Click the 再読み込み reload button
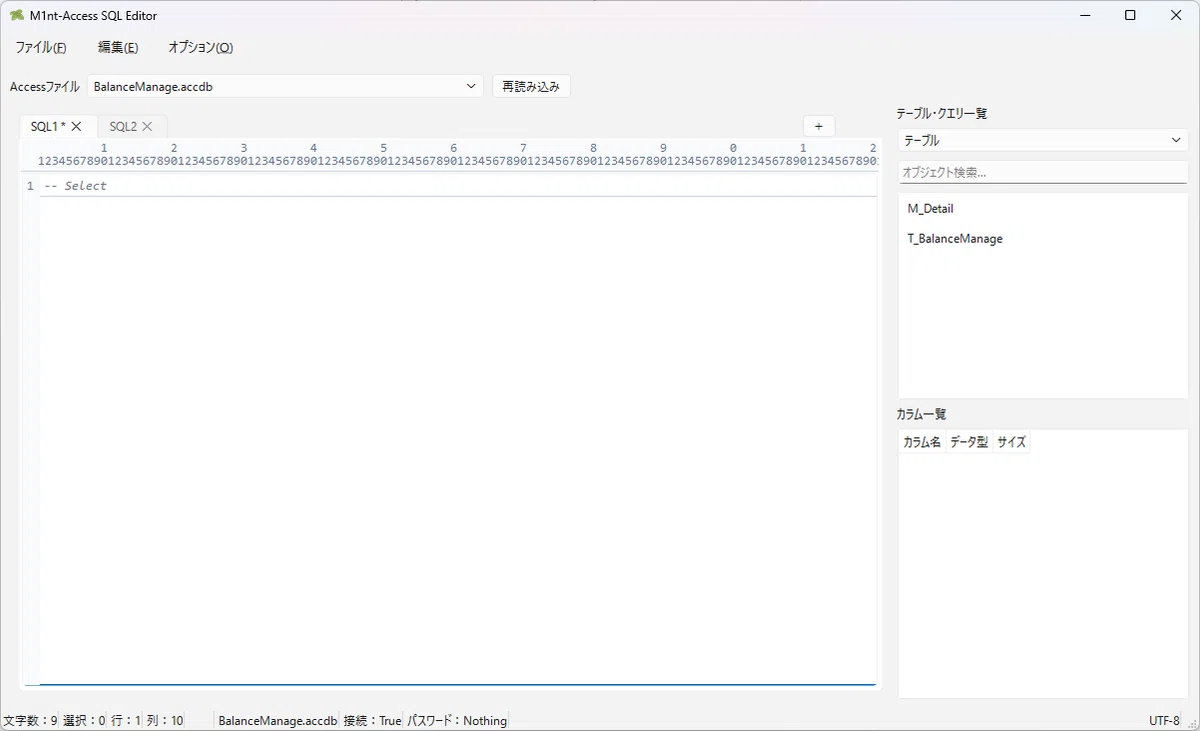 [531, 86]
